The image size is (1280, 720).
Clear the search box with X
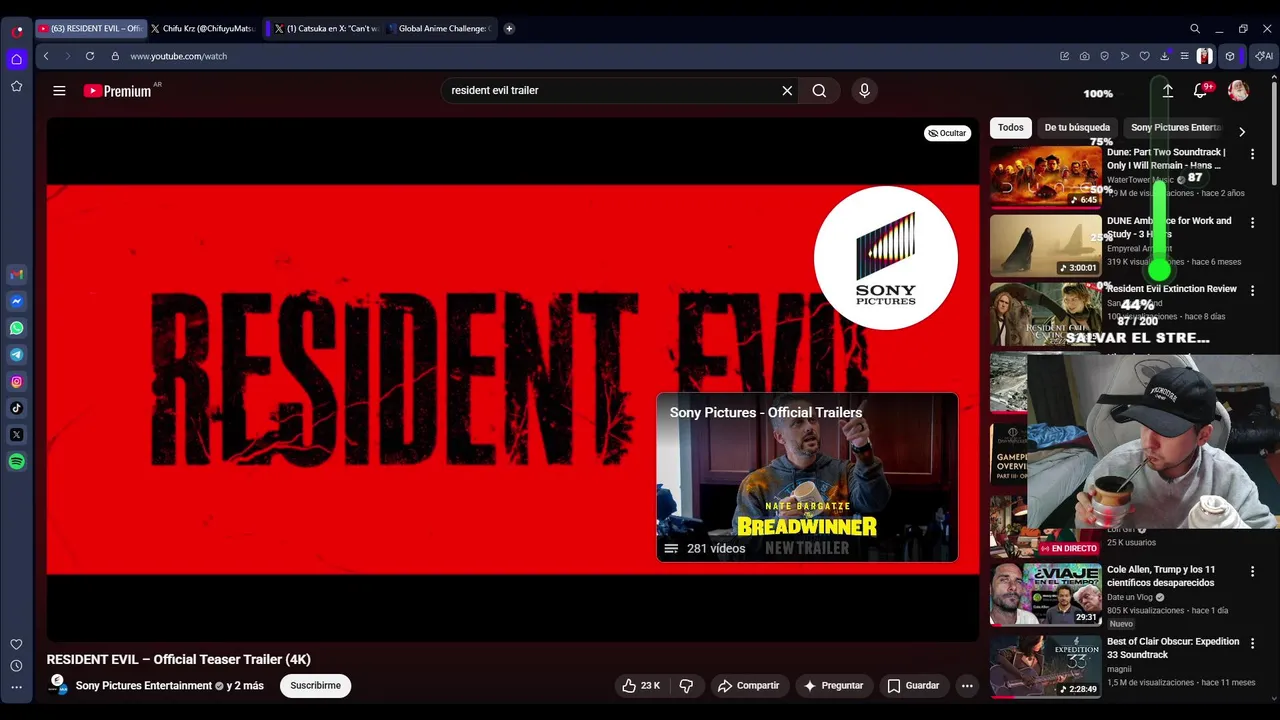787,90
